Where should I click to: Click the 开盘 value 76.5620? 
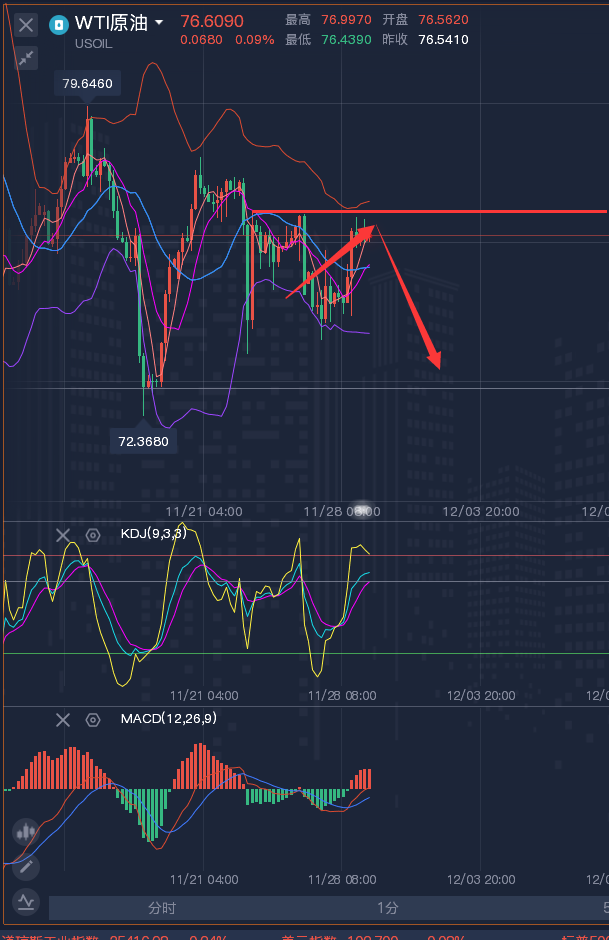[444, 20]
